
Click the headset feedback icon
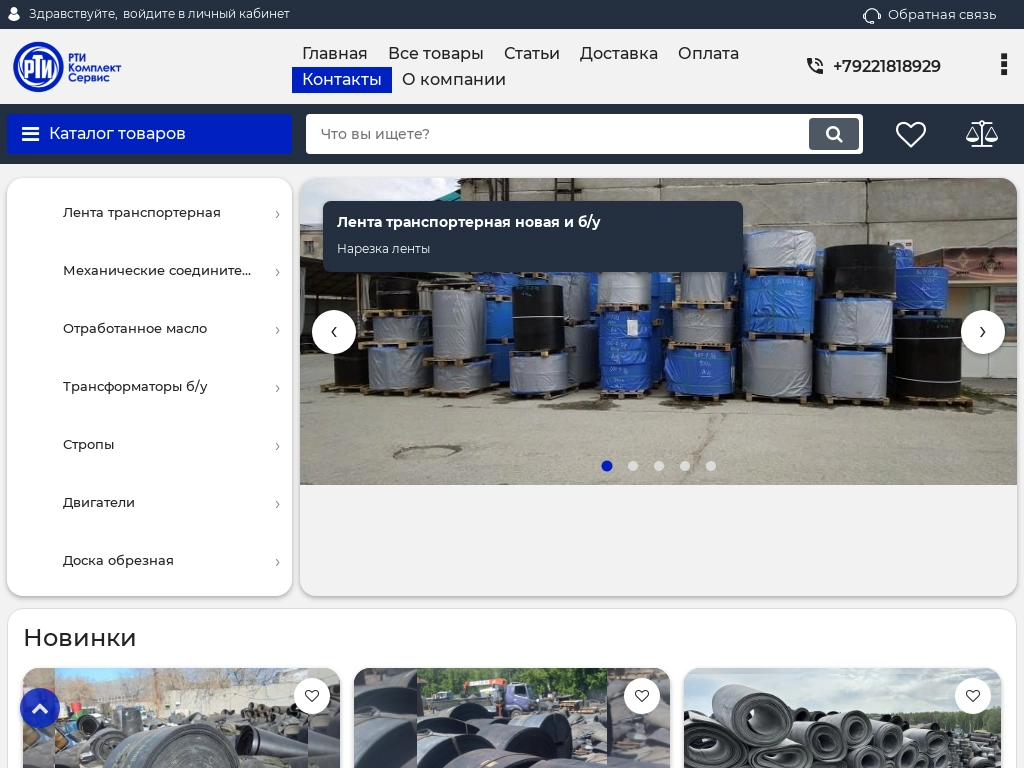coord(871,15)
